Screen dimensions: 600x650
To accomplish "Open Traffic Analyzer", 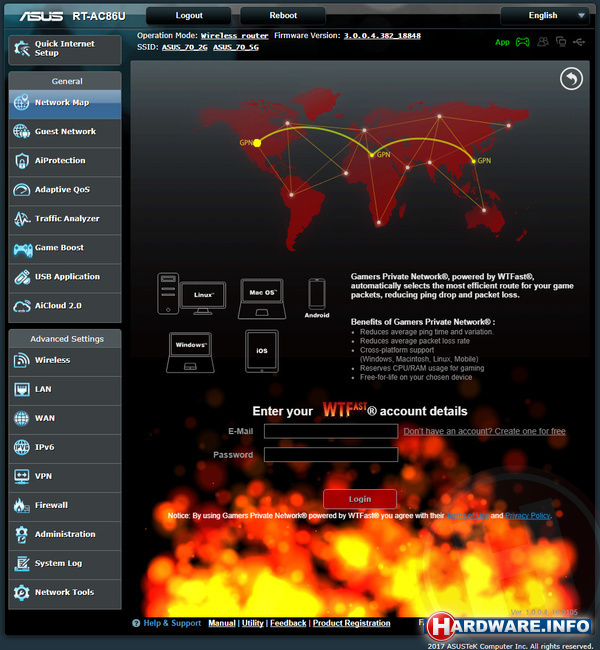I will [x=65, y=219].
